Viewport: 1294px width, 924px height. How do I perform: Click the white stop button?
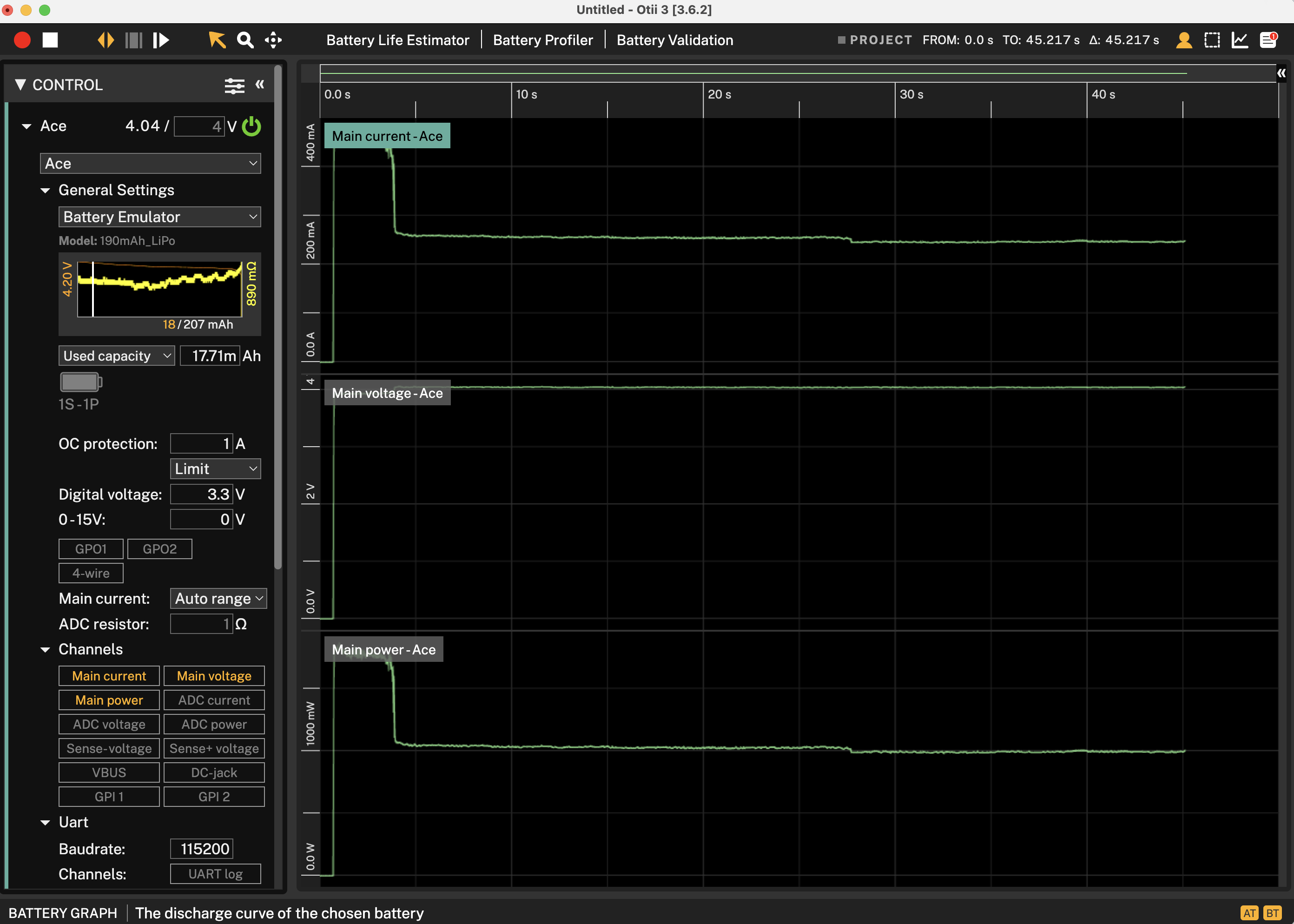click(x=50, y=40)
